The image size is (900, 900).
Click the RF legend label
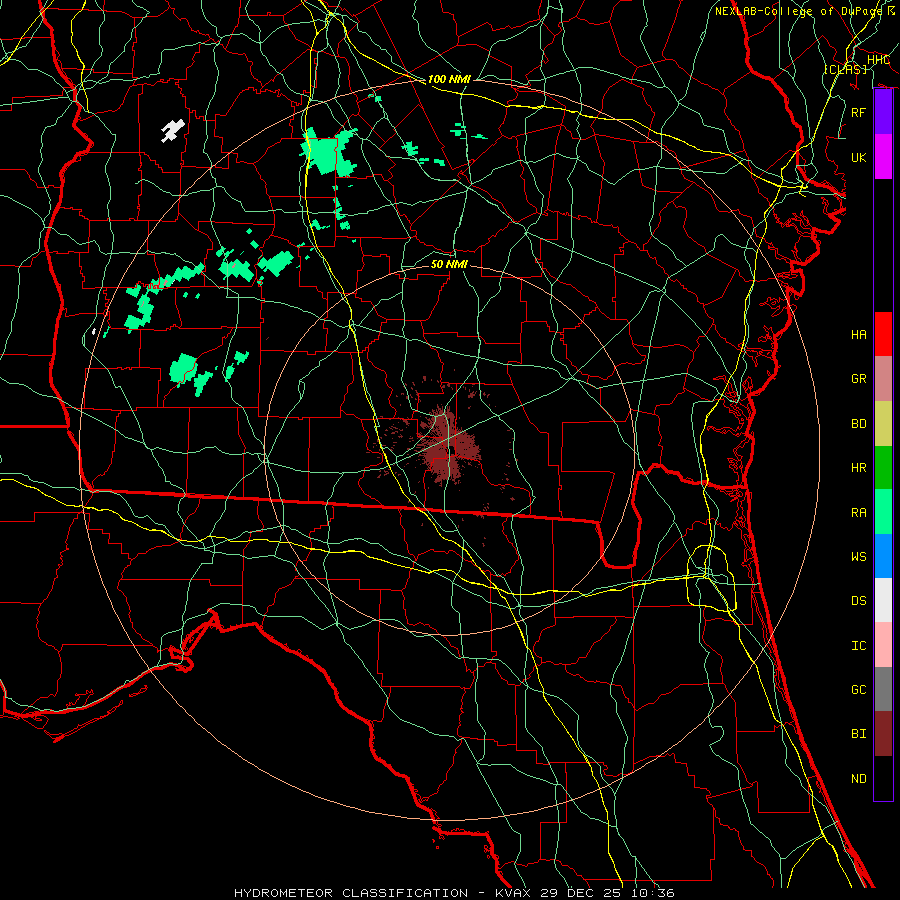click(x=858, y=112)
